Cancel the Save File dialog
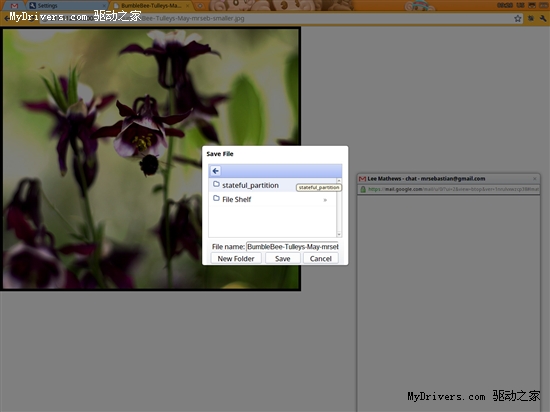550x412 pixels. tap(321, 259)
